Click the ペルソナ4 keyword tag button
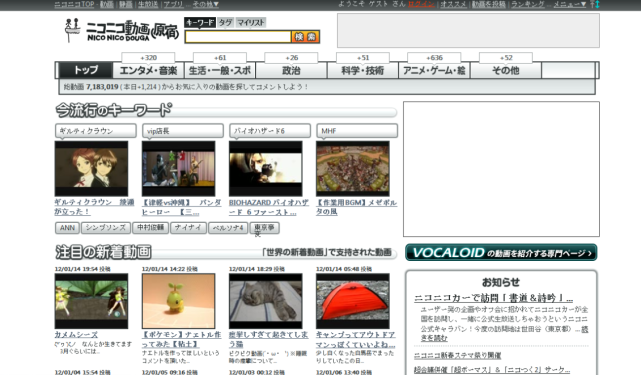 coord(228,228)
